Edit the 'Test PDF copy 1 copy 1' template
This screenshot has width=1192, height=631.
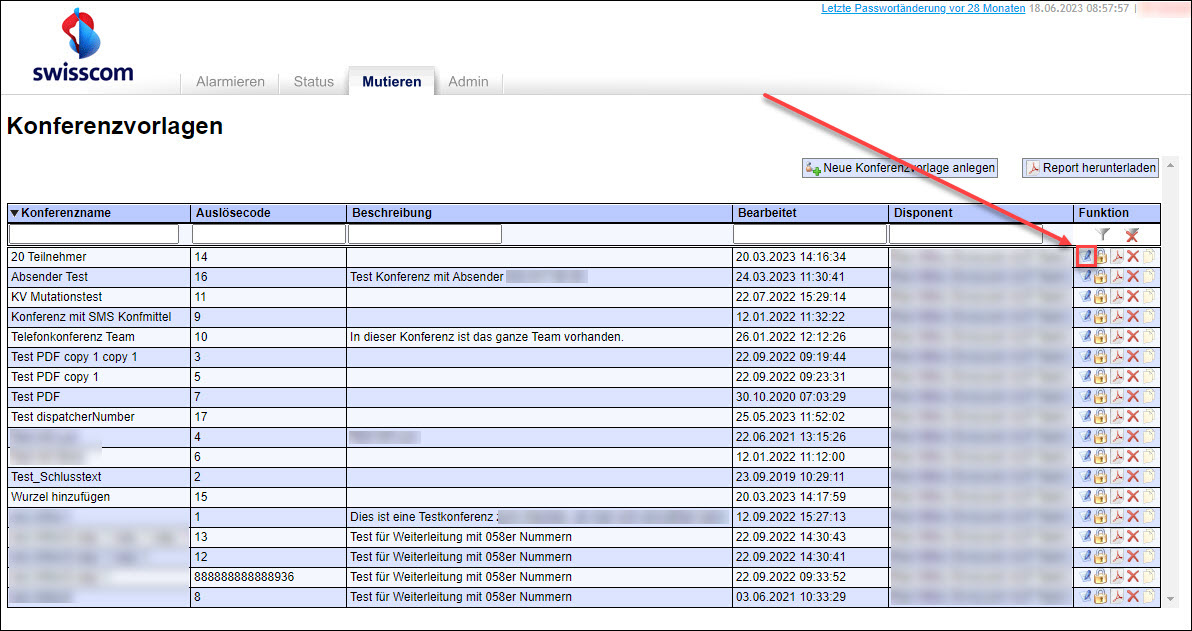[1086, 357]
